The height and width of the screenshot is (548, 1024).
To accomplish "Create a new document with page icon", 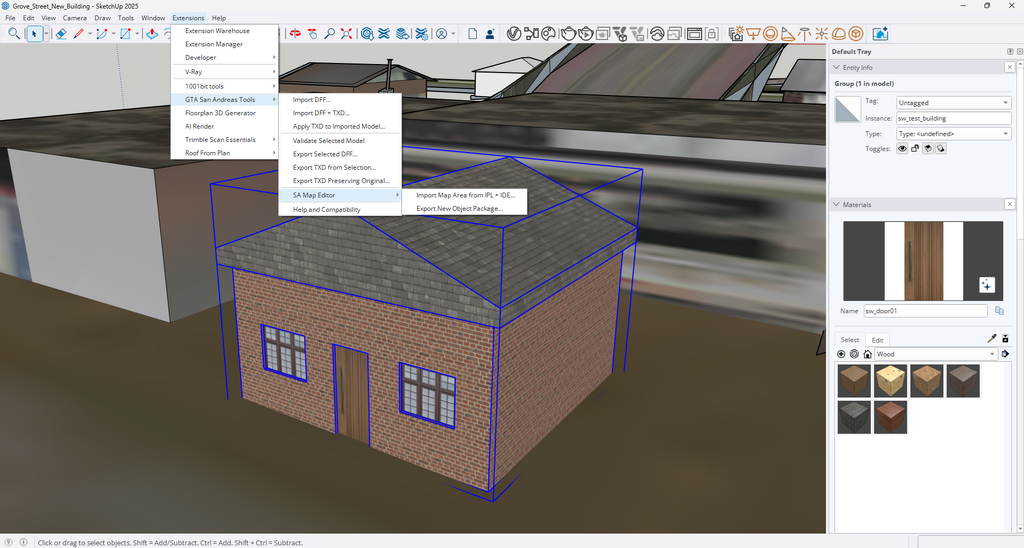I will pyautogui.click(x=473, y=33).
